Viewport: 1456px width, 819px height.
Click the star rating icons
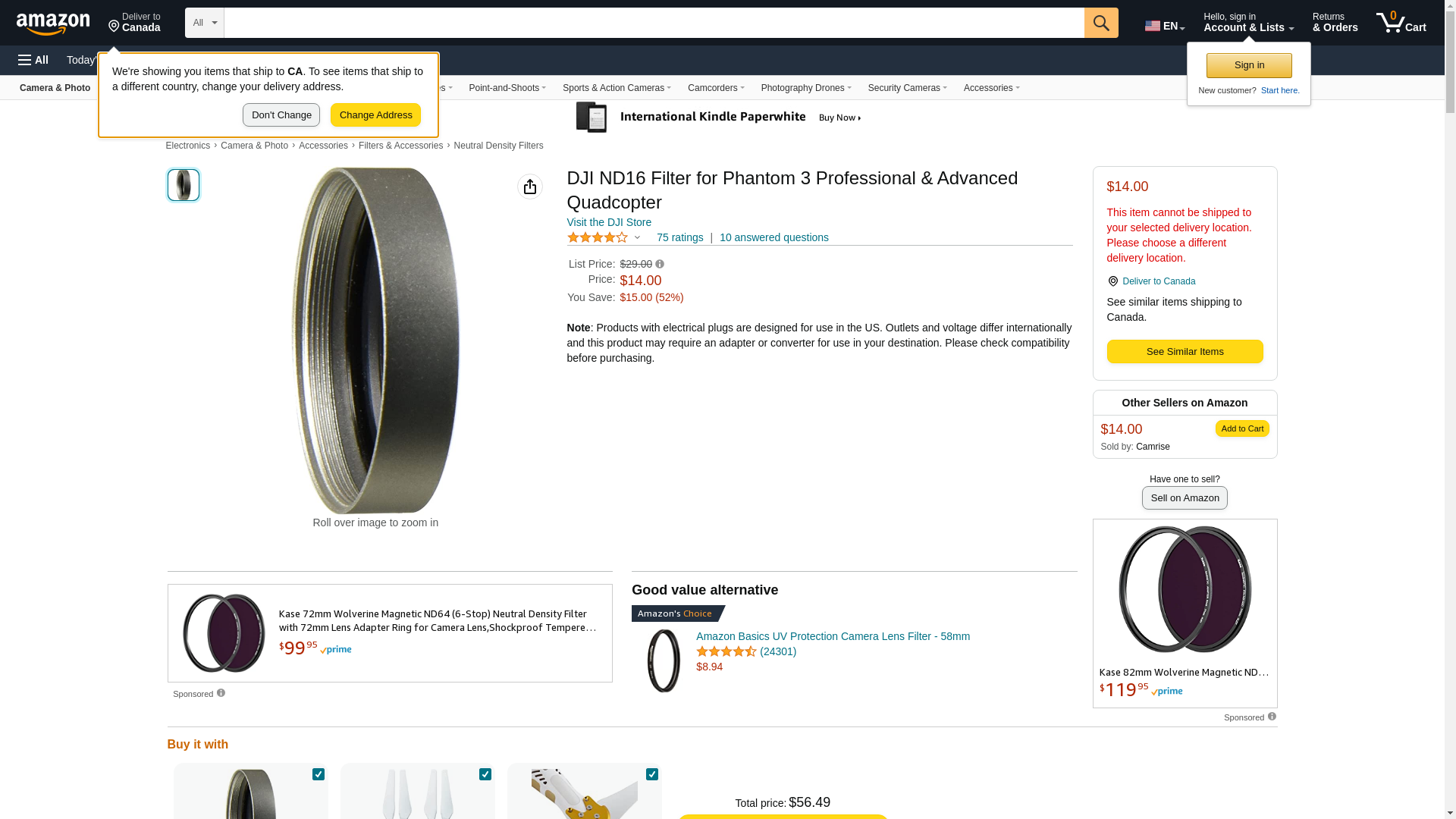pyautogui.click(x=598, y=238)
